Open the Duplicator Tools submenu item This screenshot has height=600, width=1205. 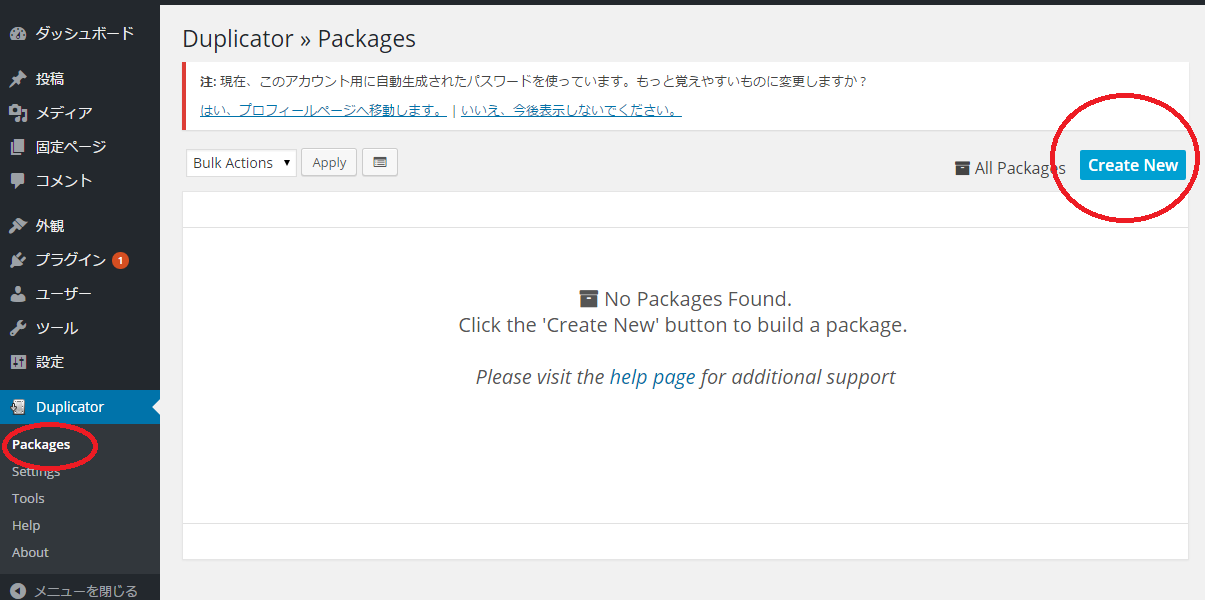[x=28, y=498]
